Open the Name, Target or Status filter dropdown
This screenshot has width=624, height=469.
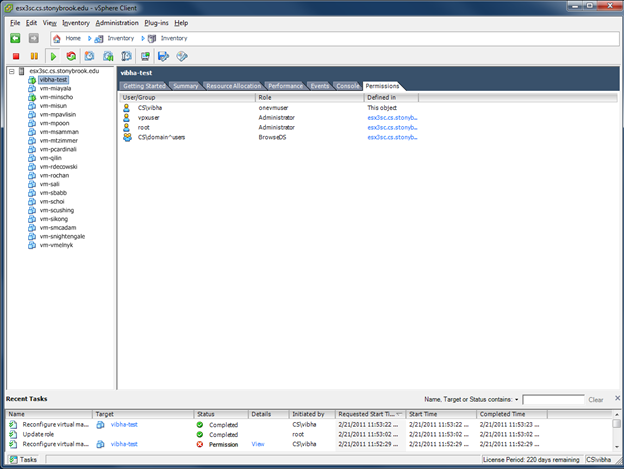(517, 399)
